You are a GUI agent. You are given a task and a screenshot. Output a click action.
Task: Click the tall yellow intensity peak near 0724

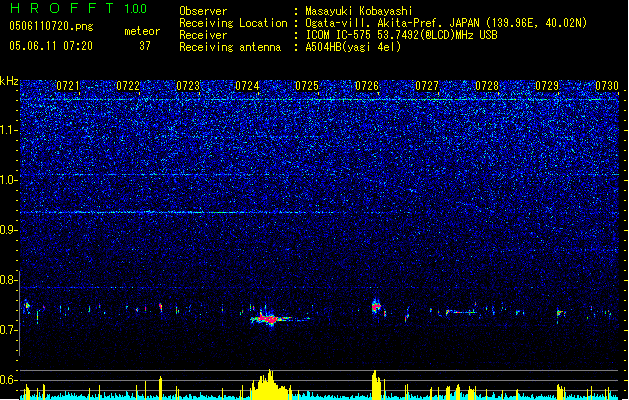(x=269, y=384)
